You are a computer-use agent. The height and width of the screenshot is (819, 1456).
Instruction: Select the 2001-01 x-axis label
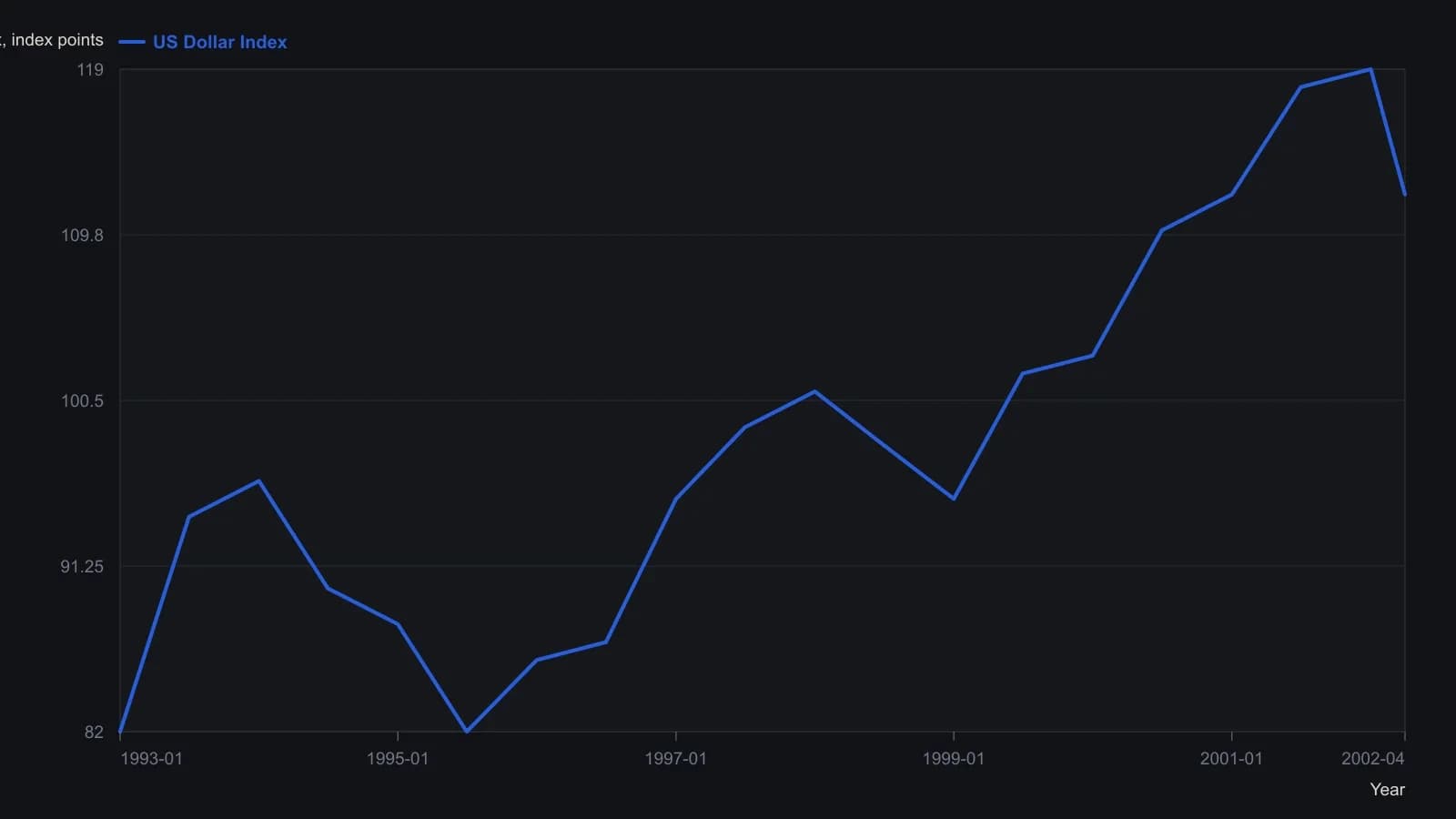[x=1231, y=759]
